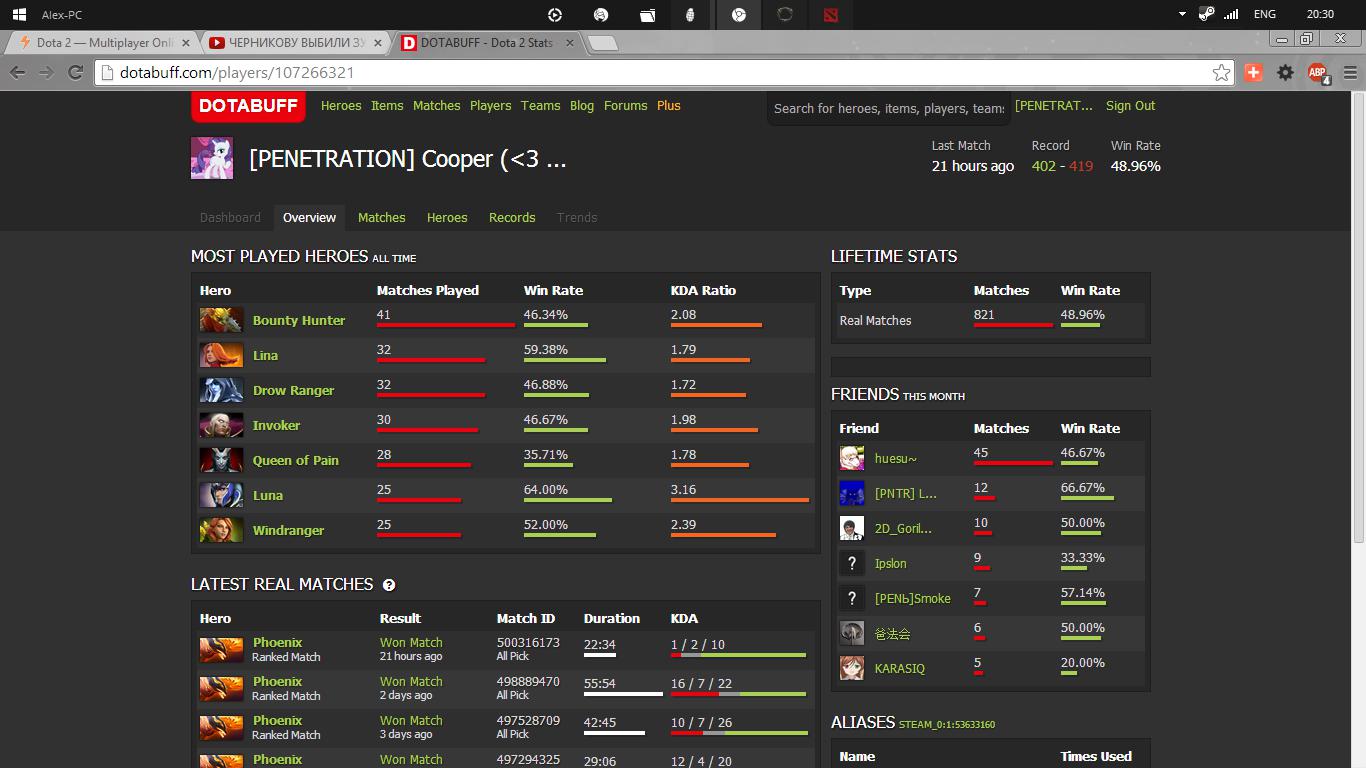Open match ID 498889470
Viewport: 1366px width, 768px height.
tap(528, 681)
